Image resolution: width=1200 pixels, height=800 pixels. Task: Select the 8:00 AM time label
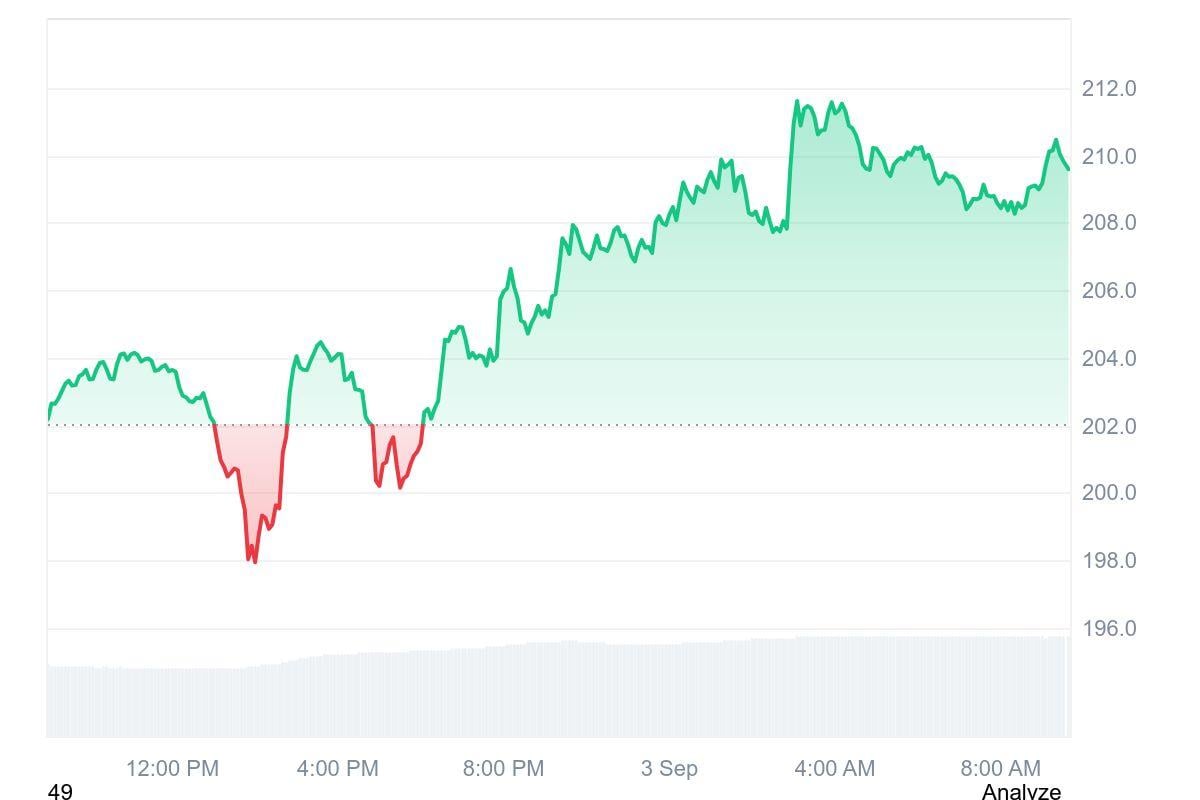pos(1000,769)
